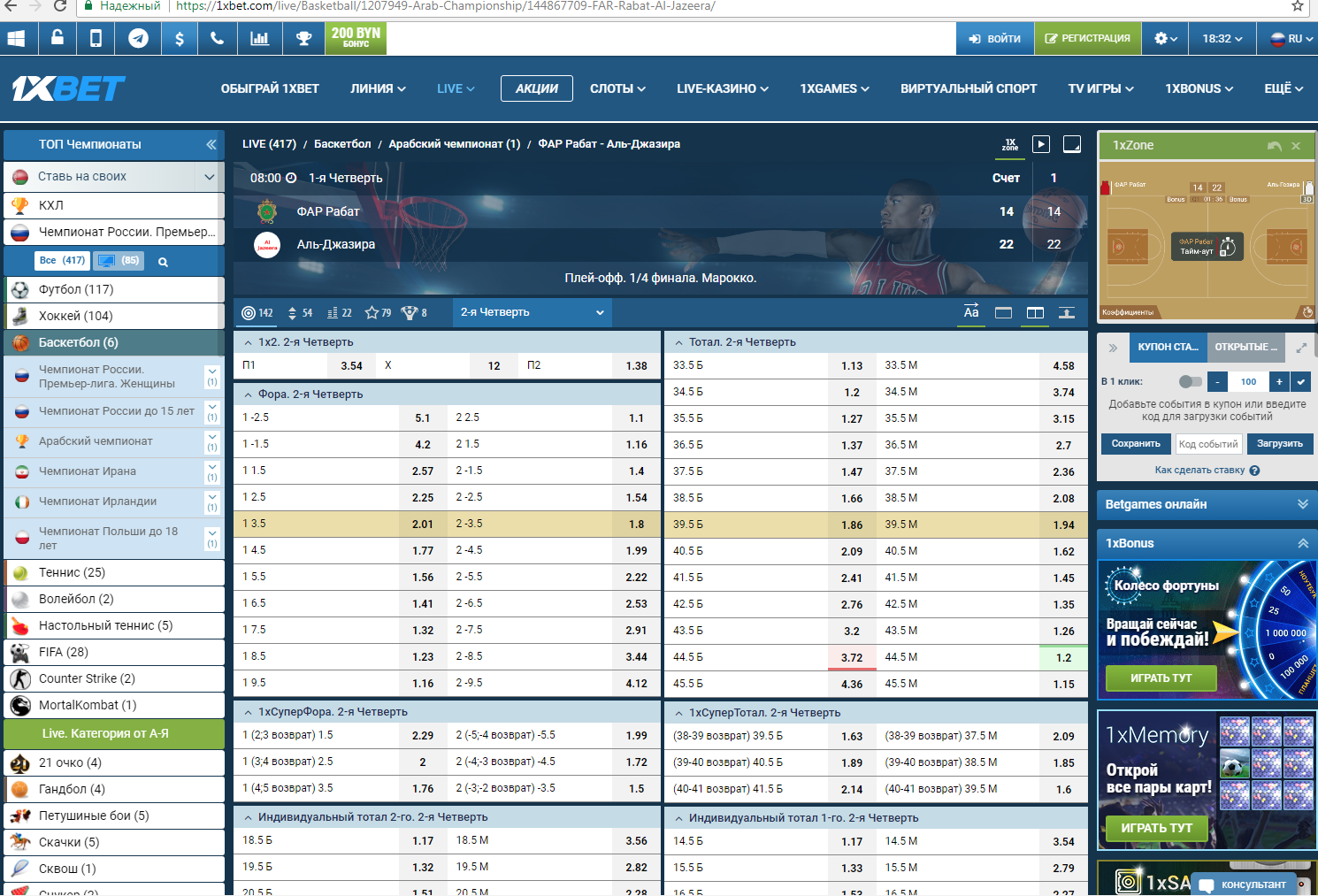Switch to КУПОН СТА... tab
This screenshot has height=896, width=1318.
tap(1168, 347)
